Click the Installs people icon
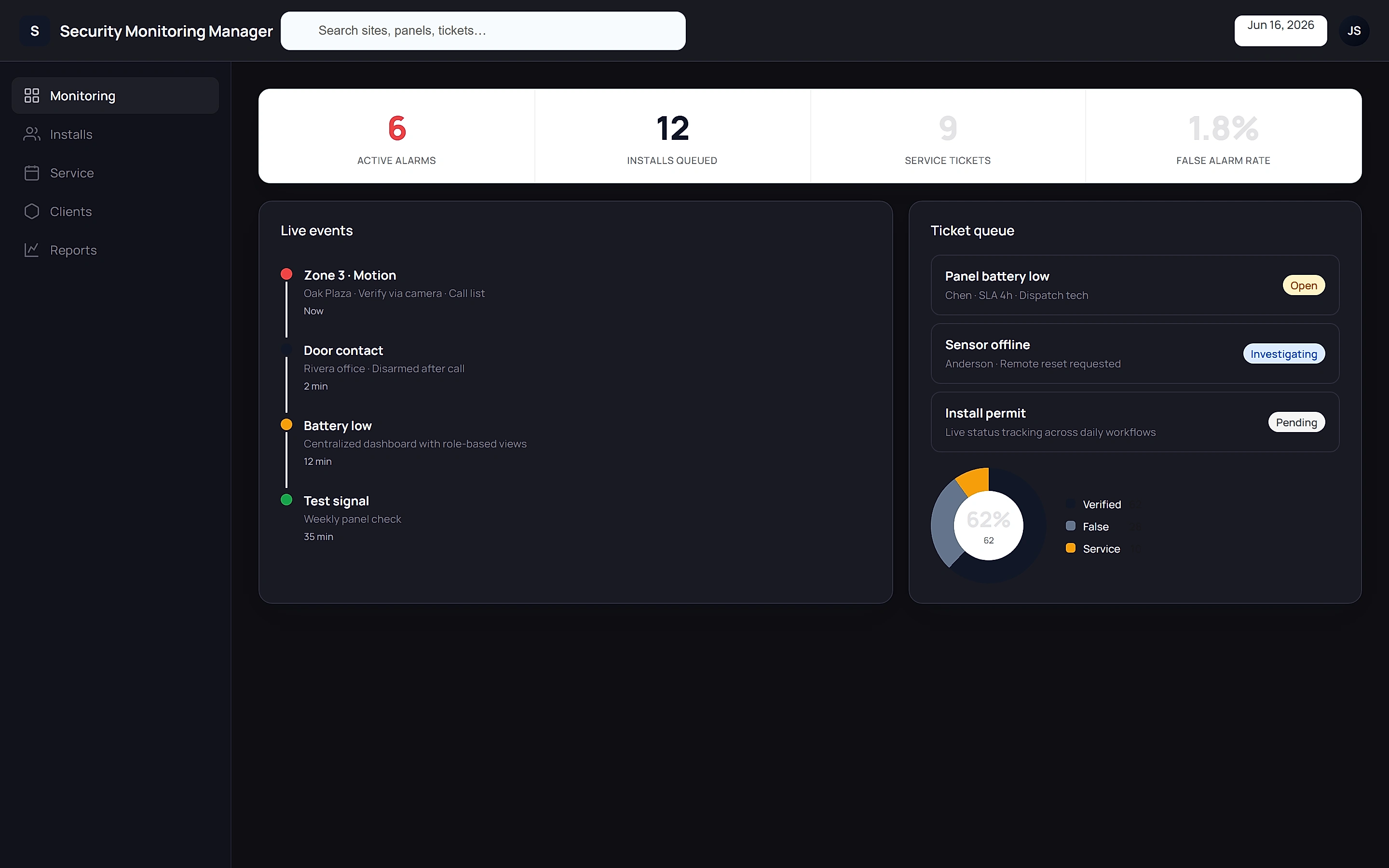The image size is (1389, 868). (x=31, y=134)
